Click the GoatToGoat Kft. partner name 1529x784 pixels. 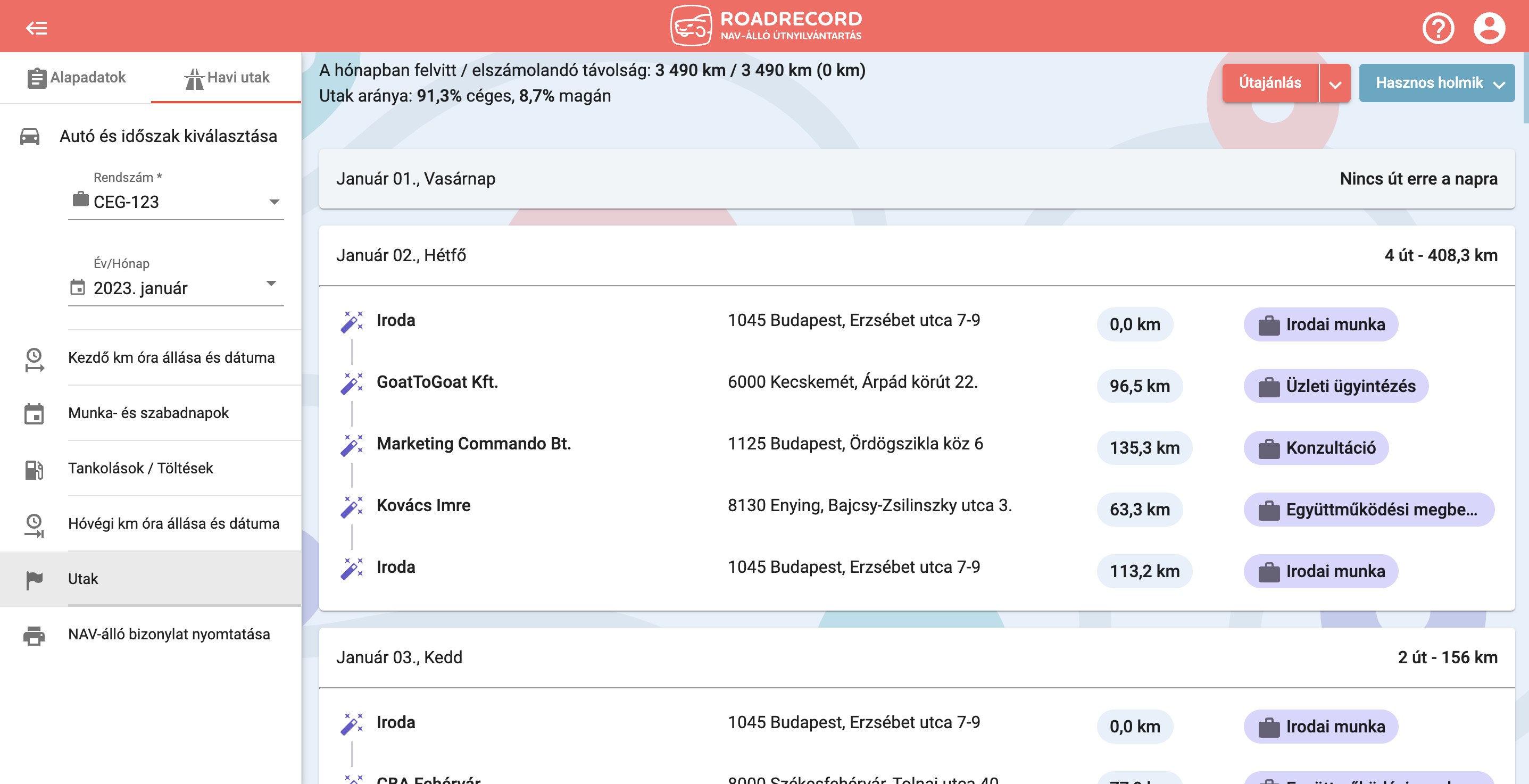pos(437,382)
